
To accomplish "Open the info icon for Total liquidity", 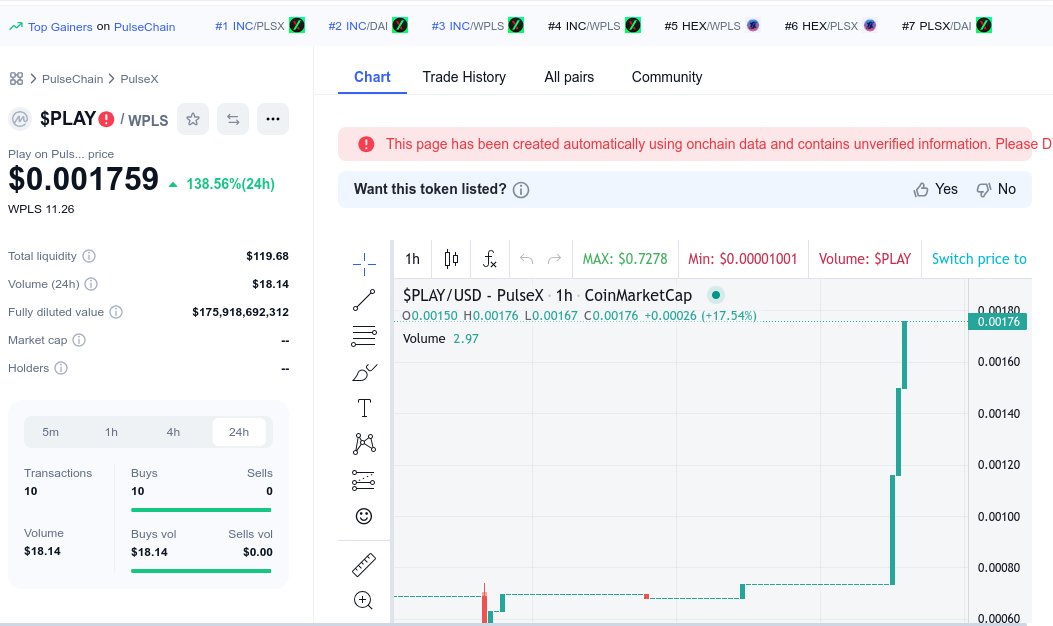I will (x=89, y=256).
